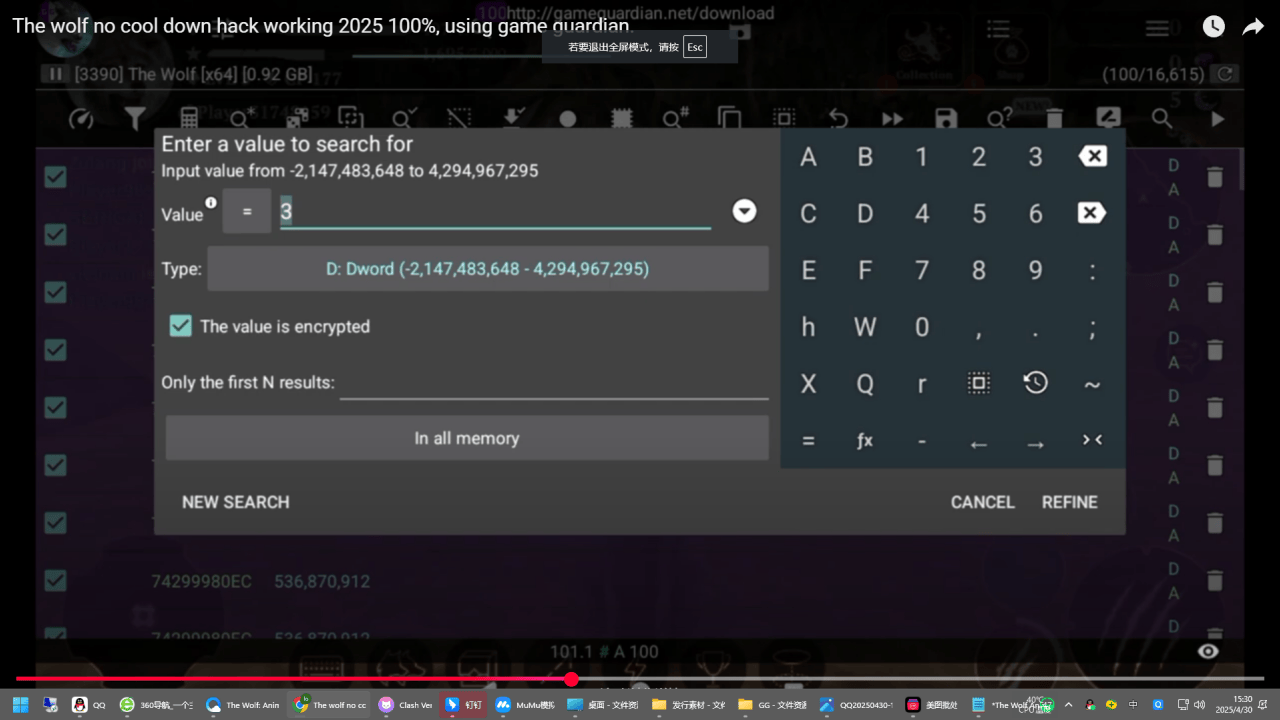Click REFINE to refine the search
Image resolution: width=1280 pixels, height=720 pixels.
[1069, 502]
